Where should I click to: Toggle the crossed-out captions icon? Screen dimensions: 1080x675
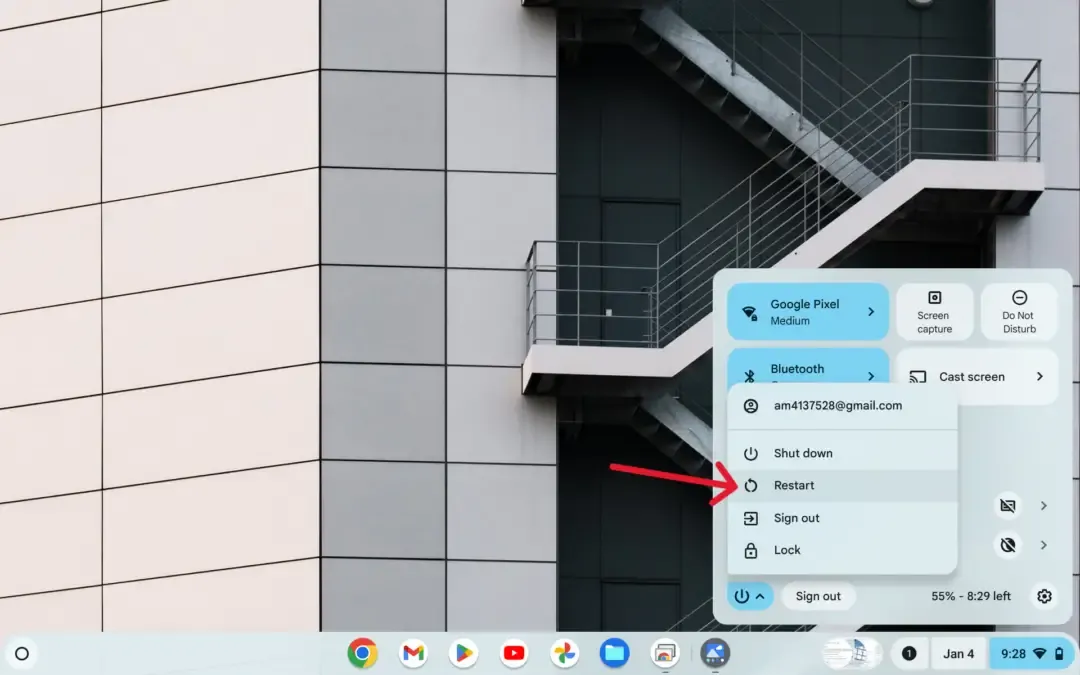[1008, 506]
